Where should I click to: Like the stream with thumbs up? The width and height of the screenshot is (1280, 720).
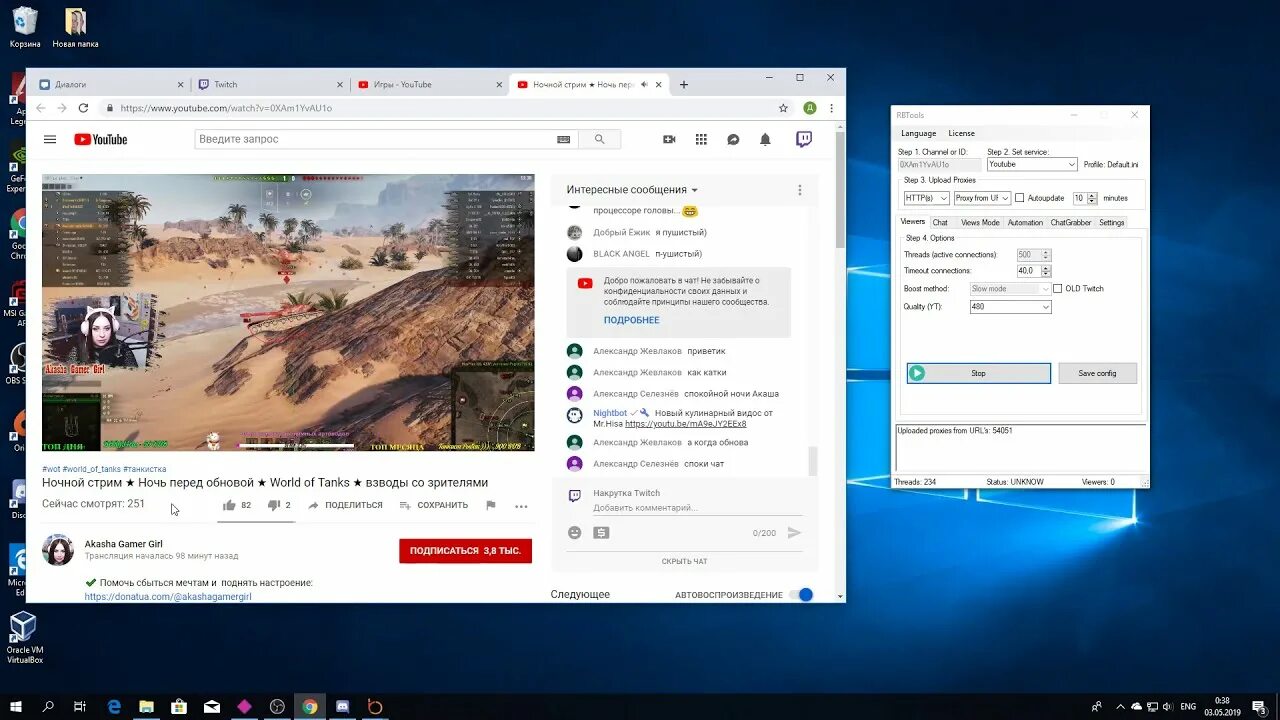click(x=229, y=505)
